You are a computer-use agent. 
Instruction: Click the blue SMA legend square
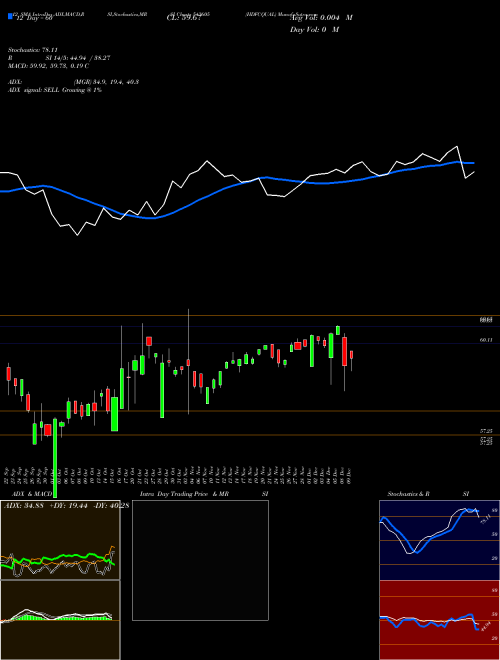[x=11, y=17]
